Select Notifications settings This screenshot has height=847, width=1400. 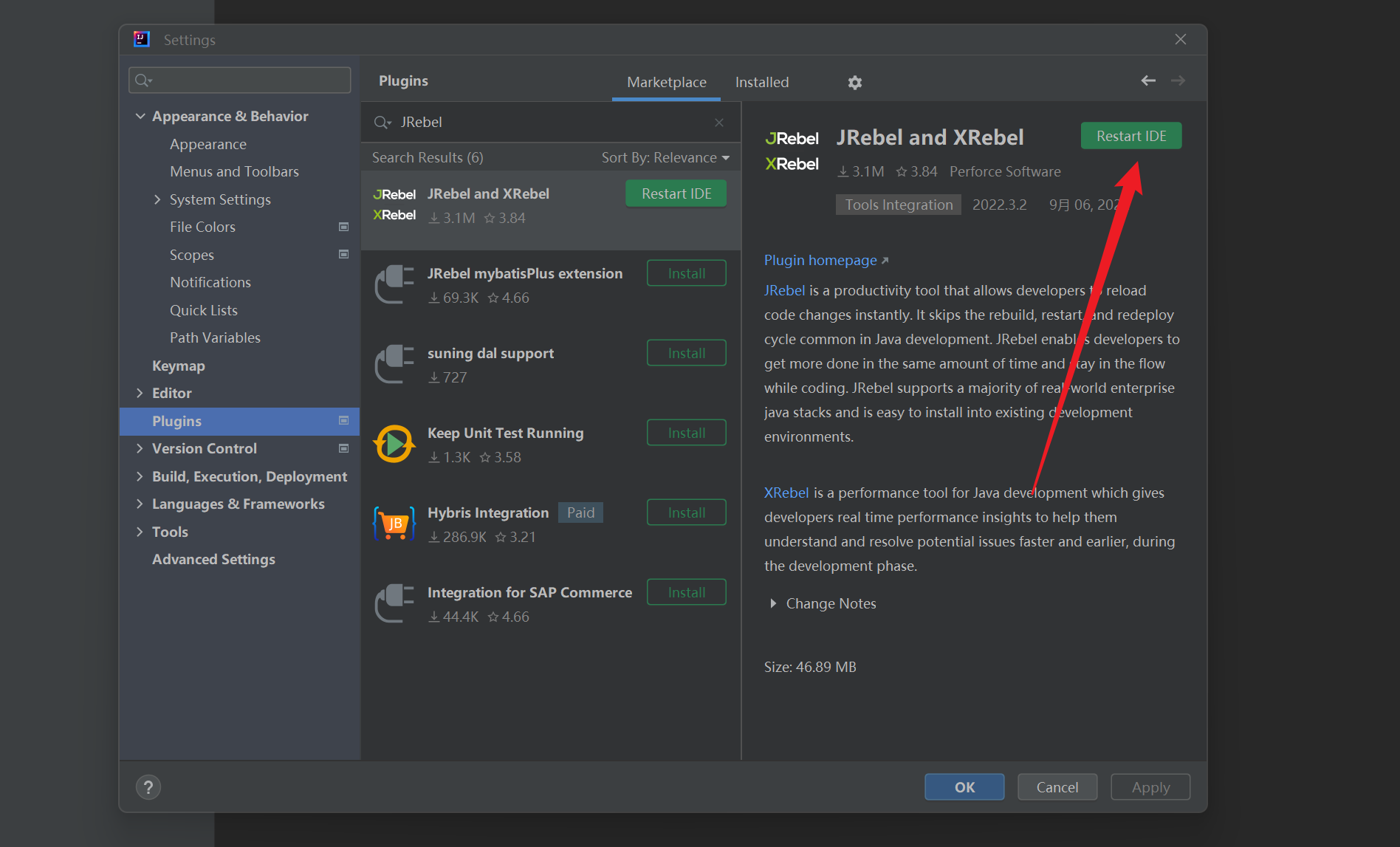(210, 282)
